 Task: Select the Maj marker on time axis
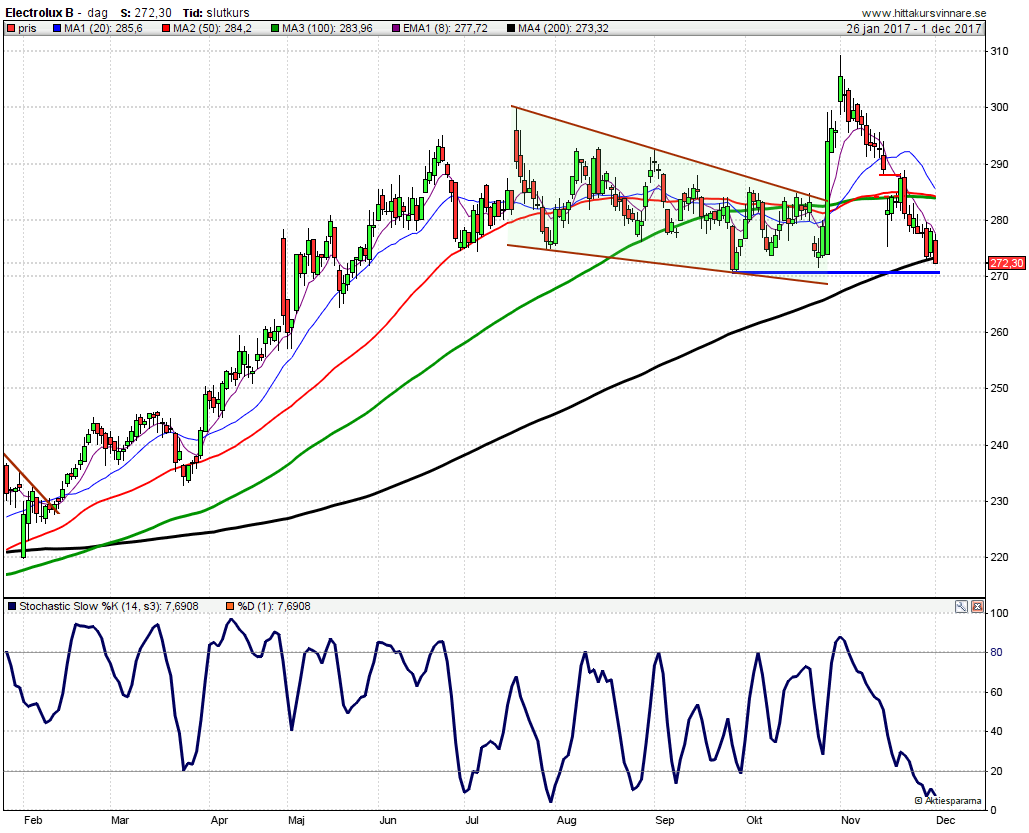(297, 821)
